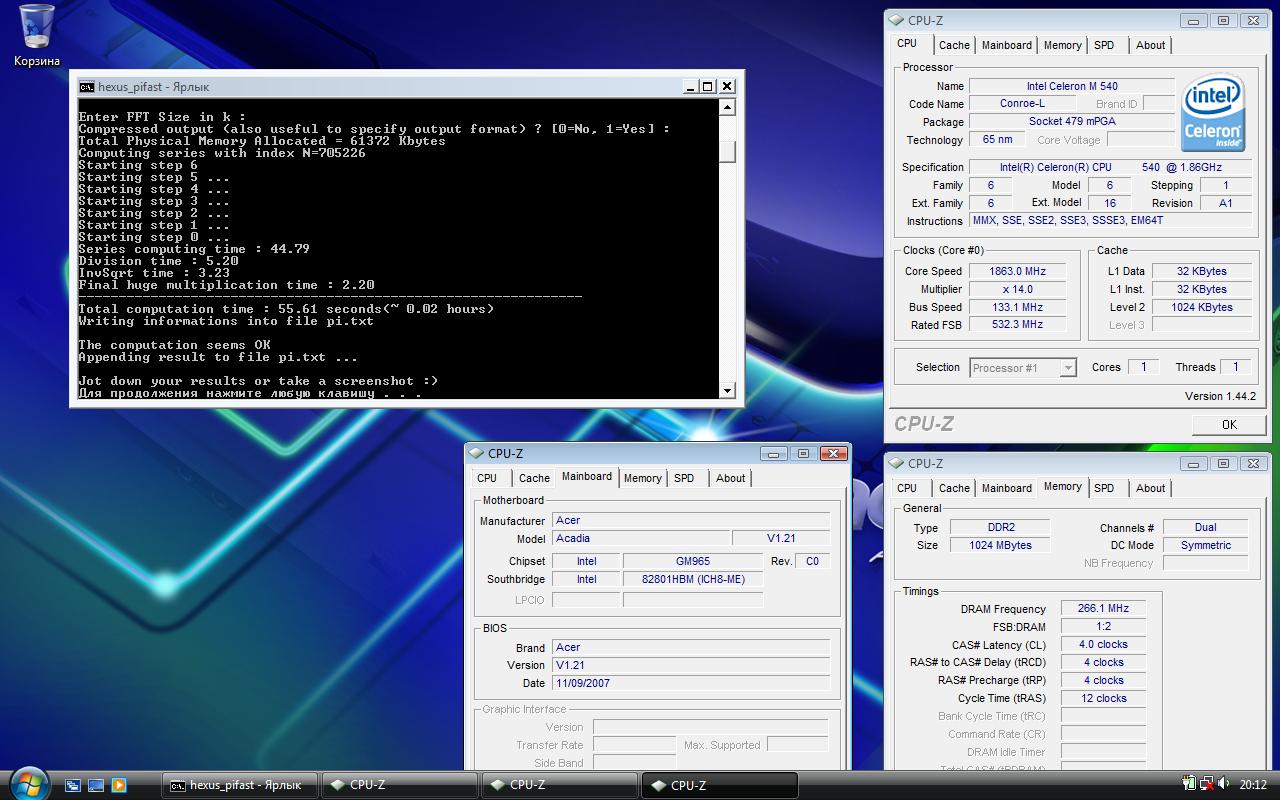Click the FSB:DRAM 1:2 value
The width and height of the screenshot is (1280, 800).
[x=1103, y=626]
